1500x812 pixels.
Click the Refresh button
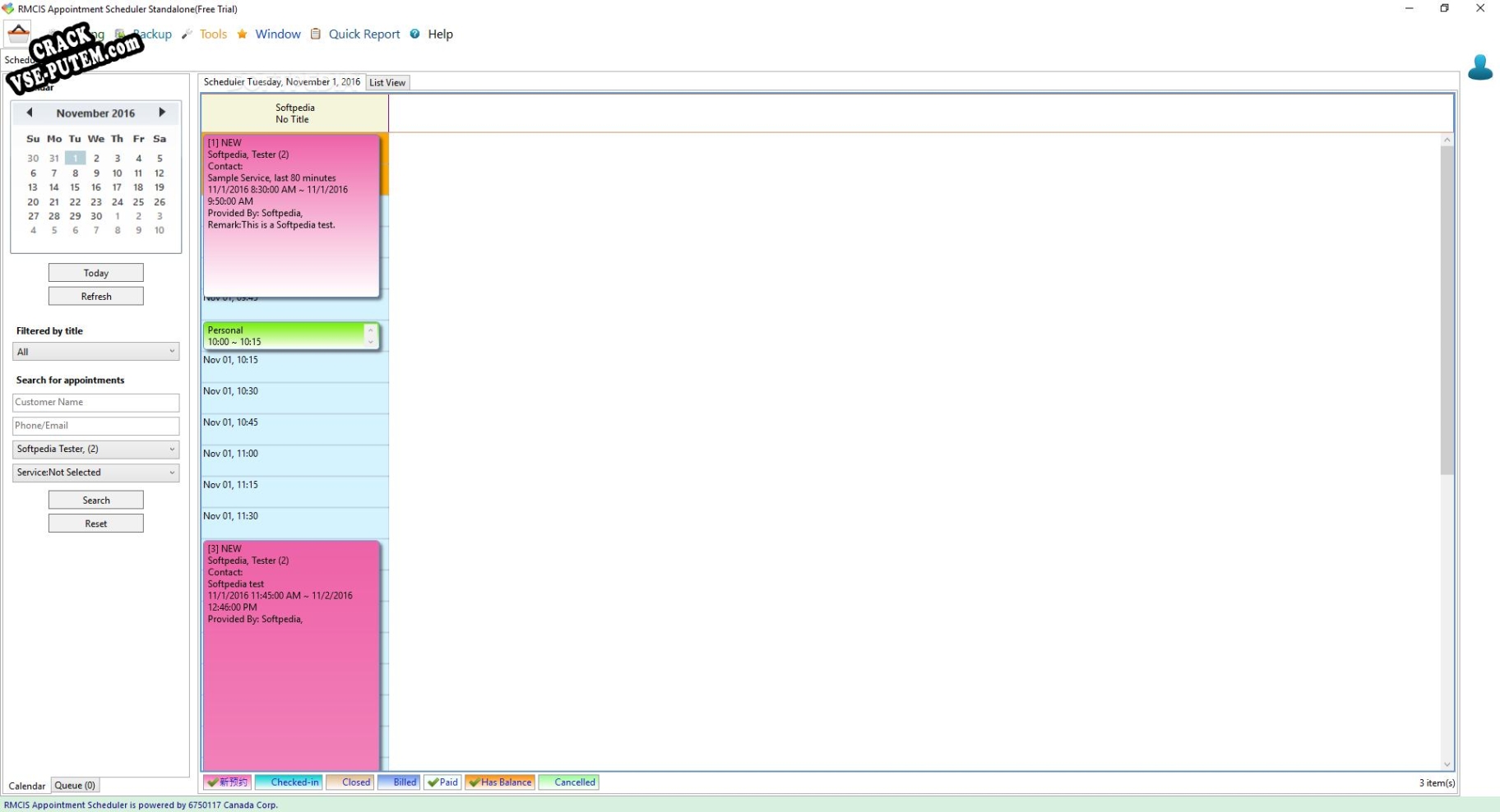point(96,296)
